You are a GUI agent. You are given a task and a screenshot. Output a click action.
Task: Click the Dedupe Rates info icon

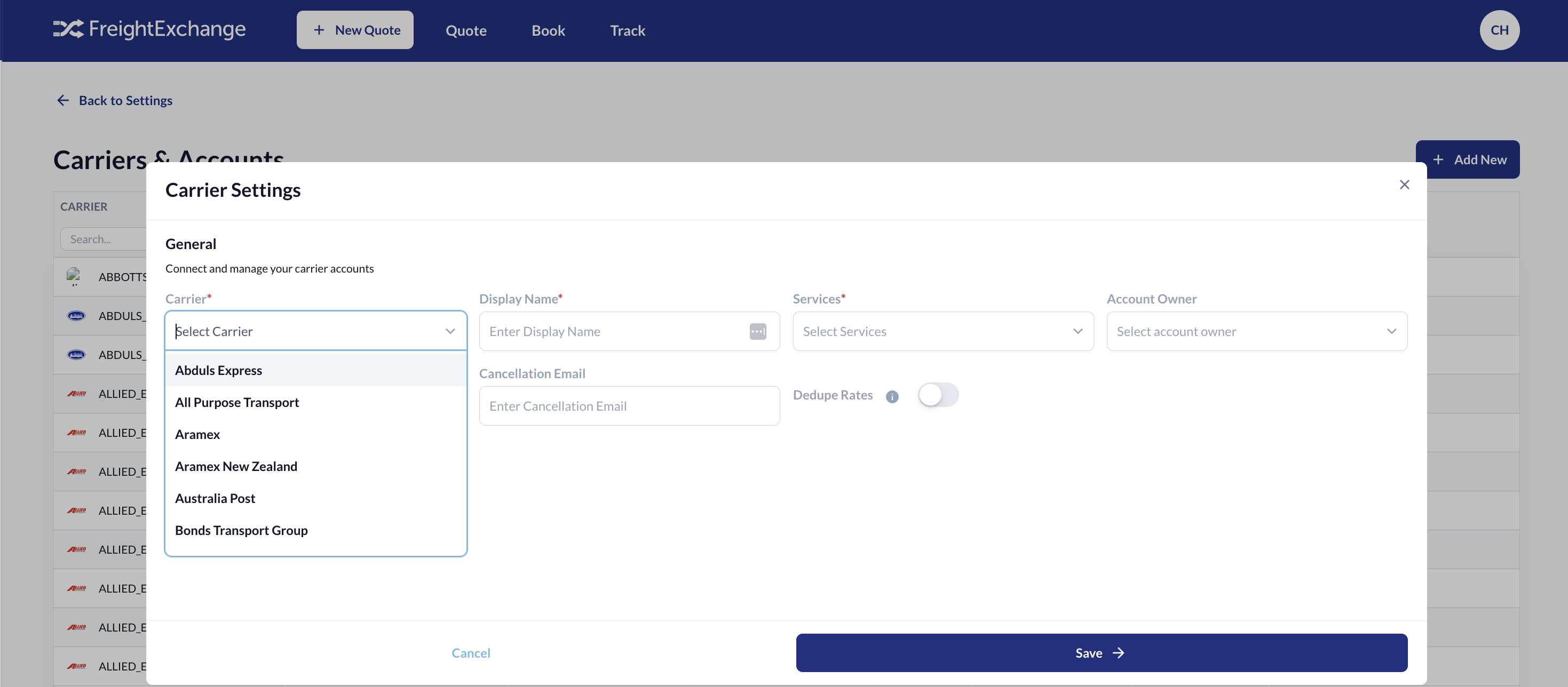892,397
